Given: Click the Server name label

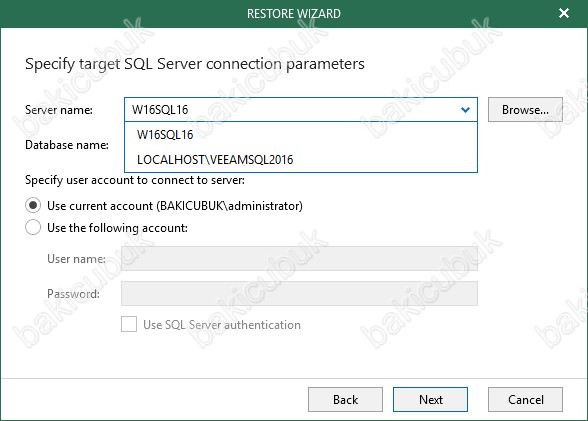Looking at the screenshot, I should (x=59, y=110).
